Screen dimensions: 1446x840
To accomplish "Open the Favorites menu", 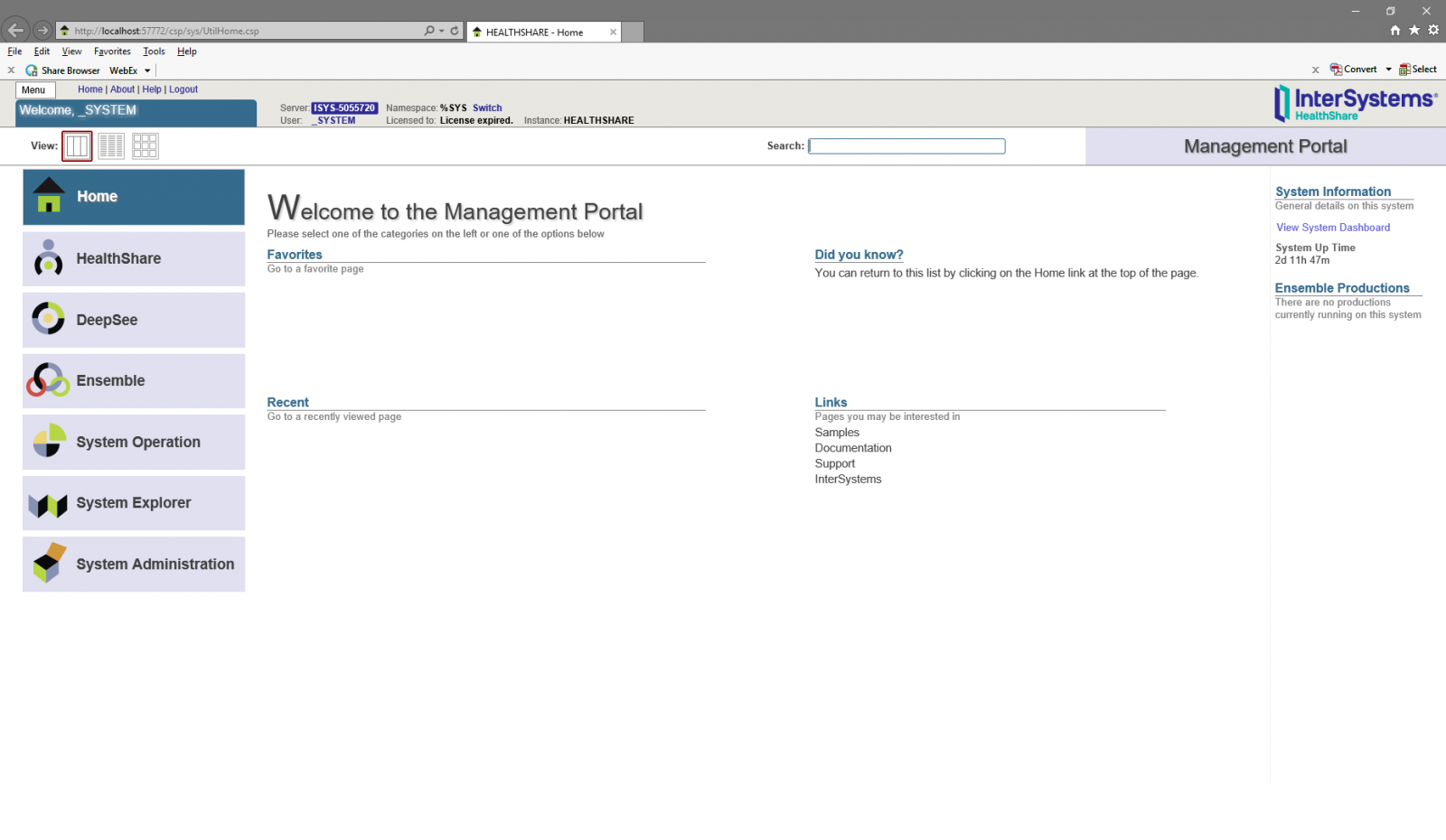I will tap(112, 51).
